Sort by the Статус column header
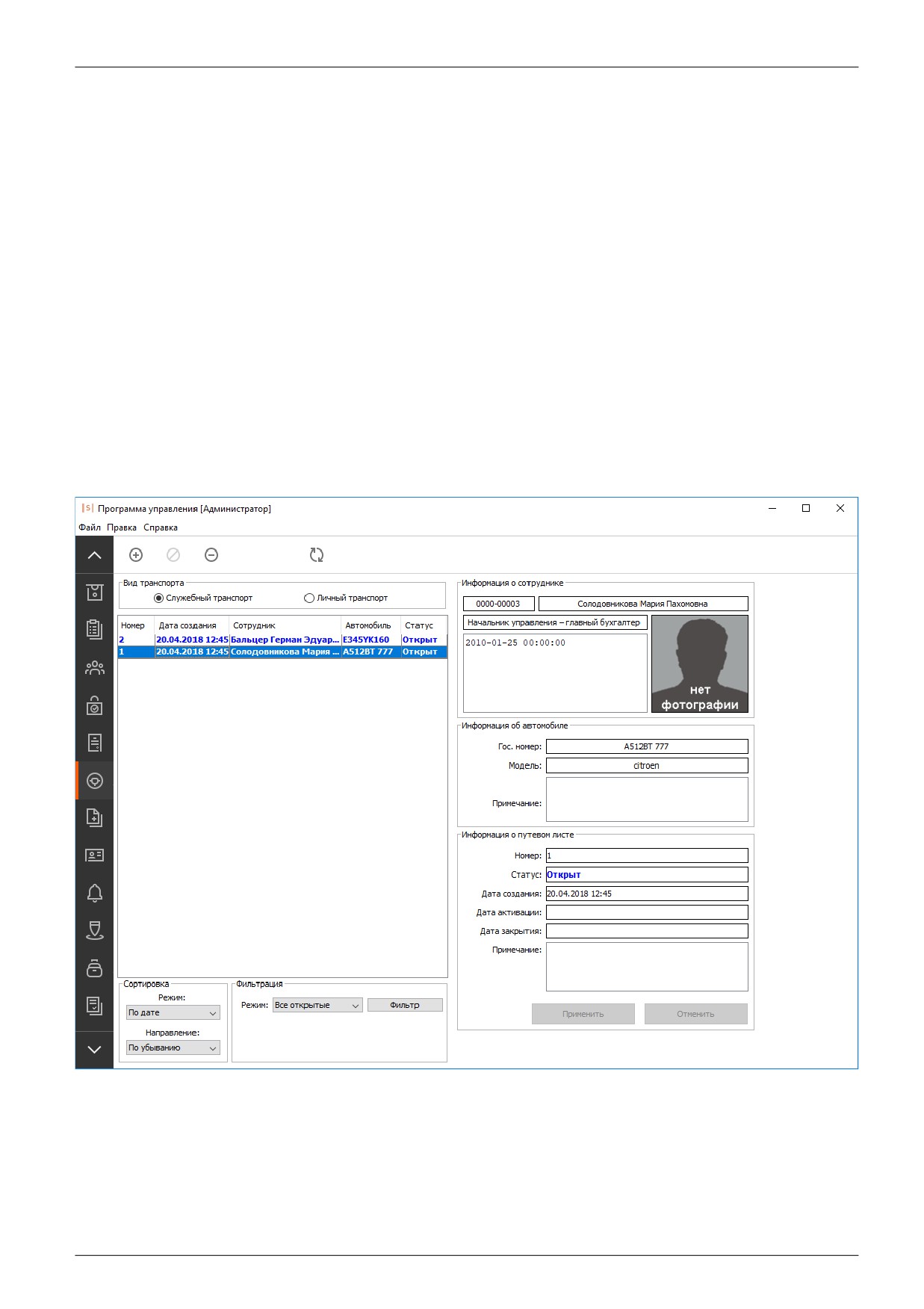 424,625
